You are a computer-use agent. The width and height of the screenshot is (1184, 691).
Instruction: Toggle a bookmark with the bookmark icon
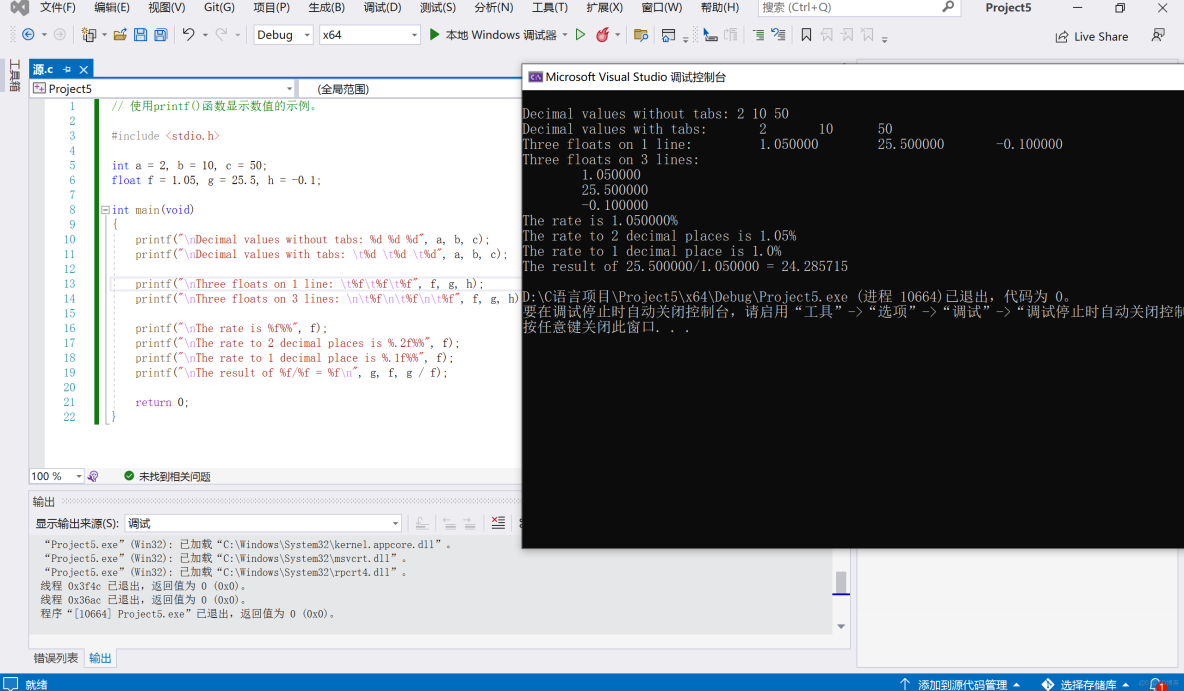pos(806,35)
